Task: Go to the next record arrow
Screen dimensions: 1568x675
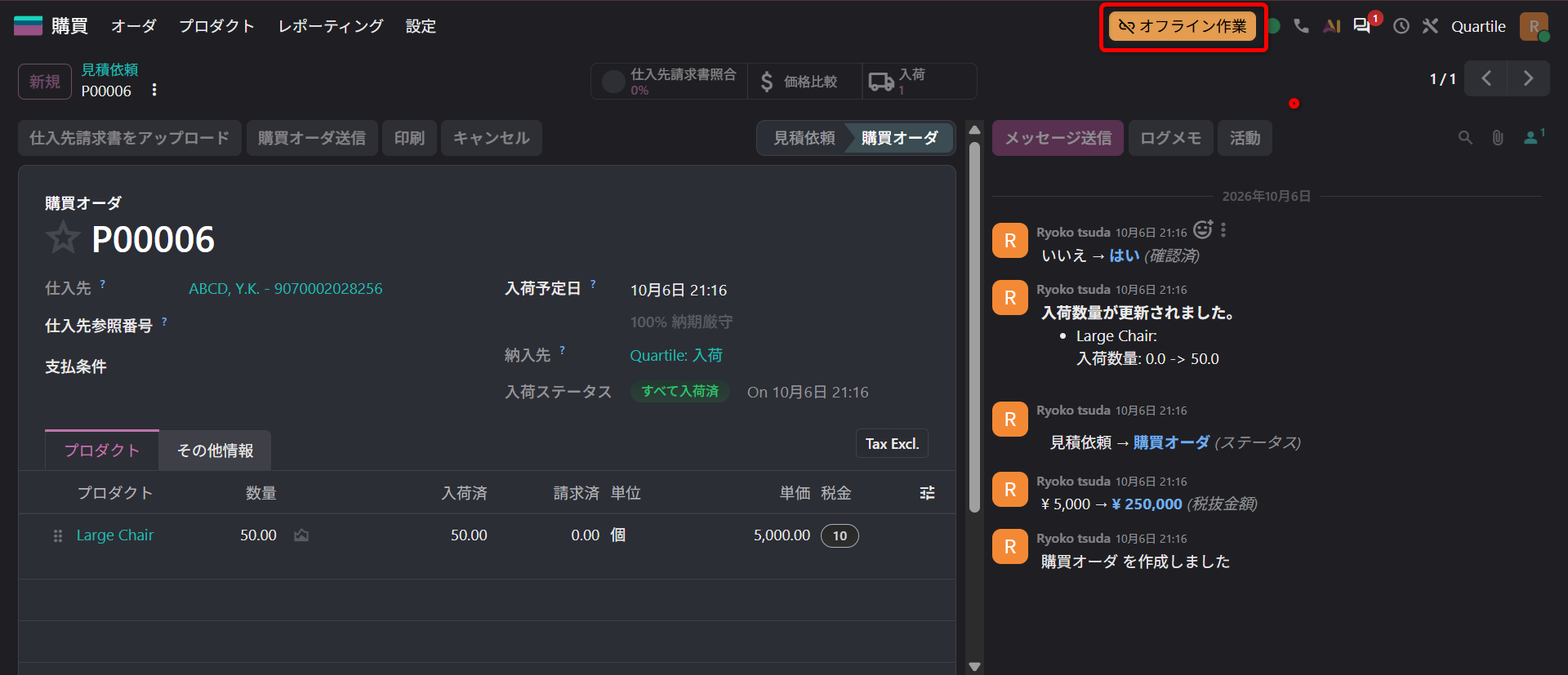Action: click(1528, 78)
